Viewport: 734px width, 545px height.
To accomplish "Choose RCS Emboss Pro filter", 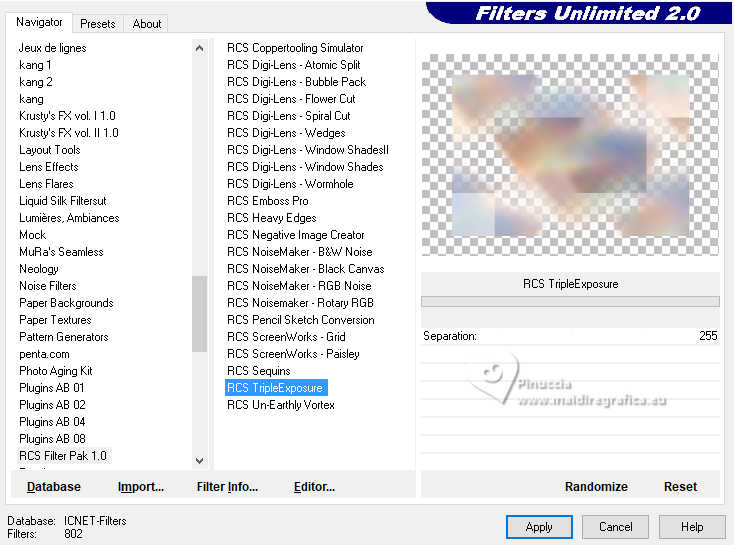I will pos(267,201).
